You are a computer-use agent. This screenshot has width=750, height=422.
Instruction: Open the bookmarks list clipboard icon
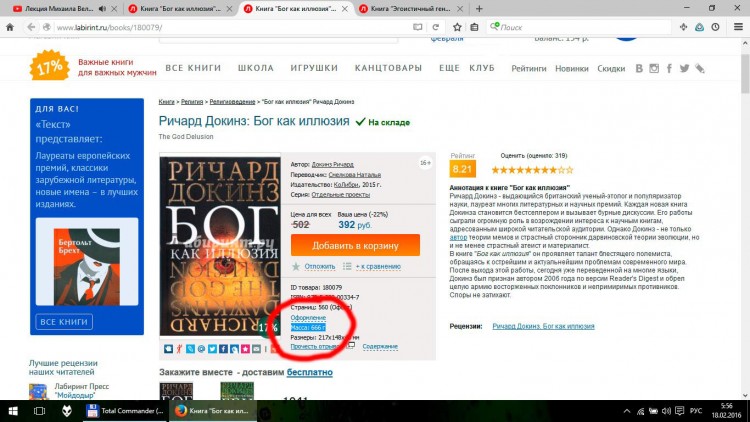(x=474, y=27)
